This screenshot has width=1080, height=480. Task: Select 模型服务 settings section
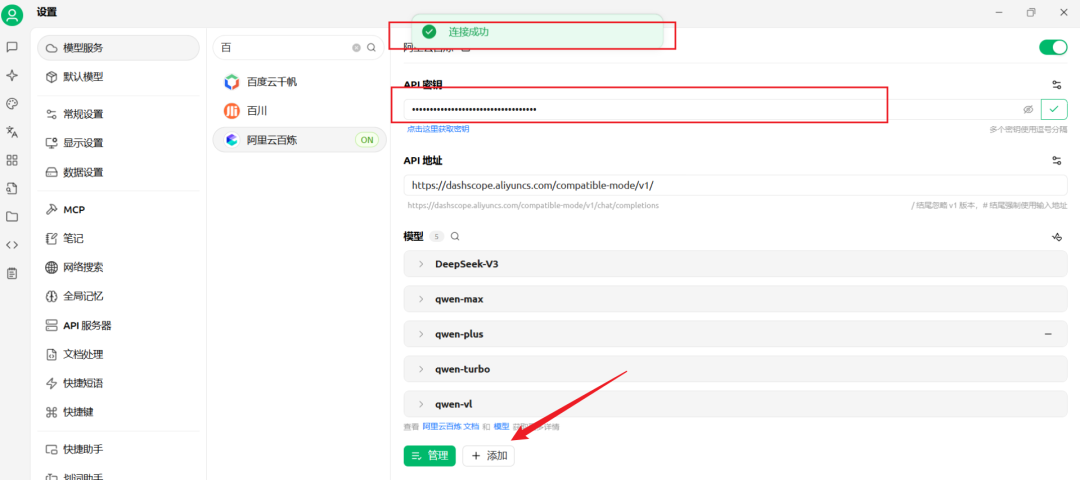(x=118, y=48)
